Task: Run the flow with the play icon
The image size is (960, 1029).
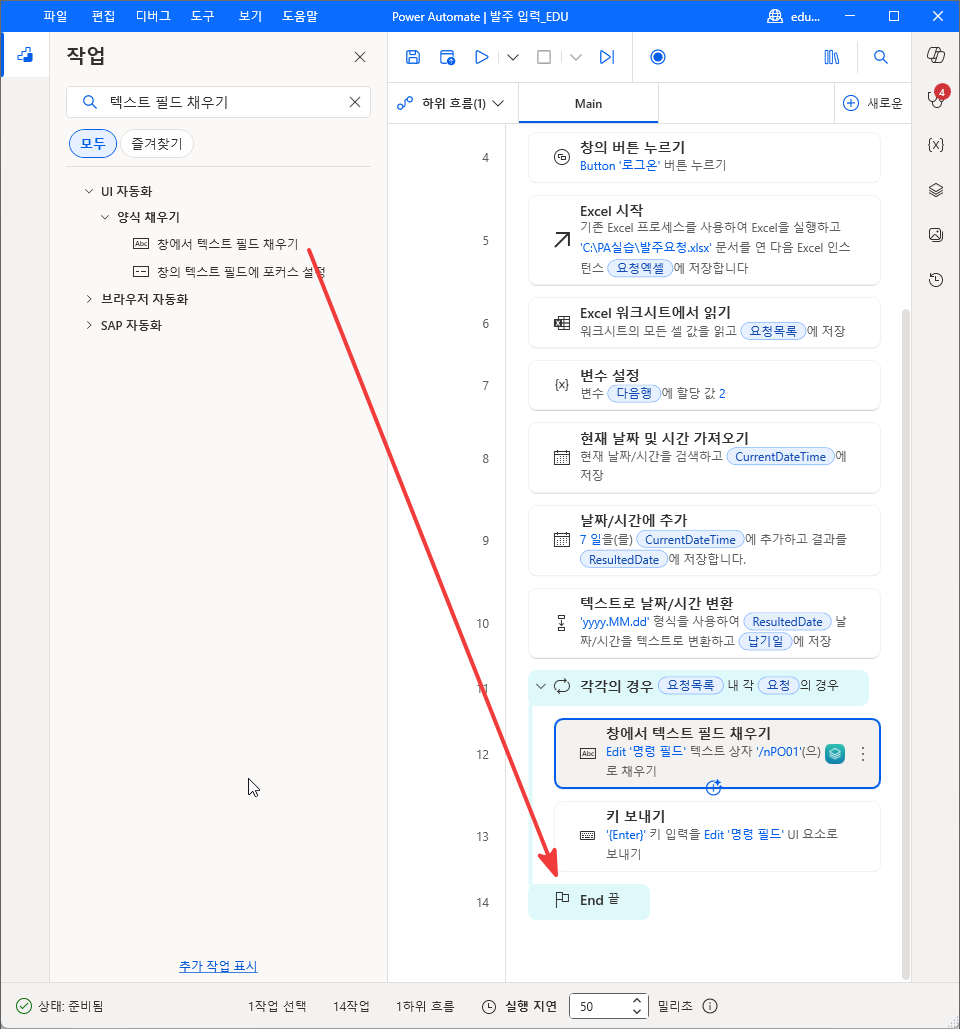Action: click(481, 57)
